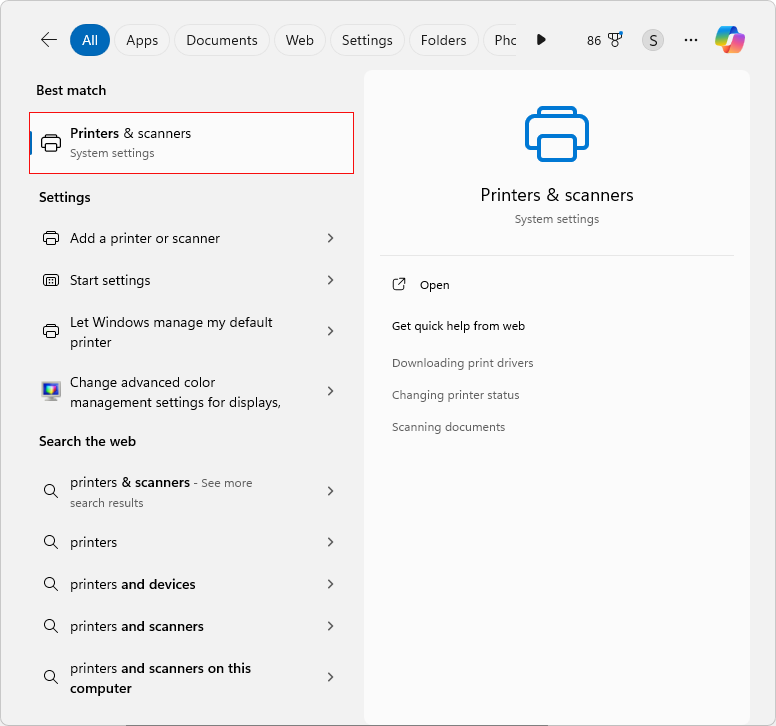Open the Copilot icon
776x726 pixels.
(730, 40)
